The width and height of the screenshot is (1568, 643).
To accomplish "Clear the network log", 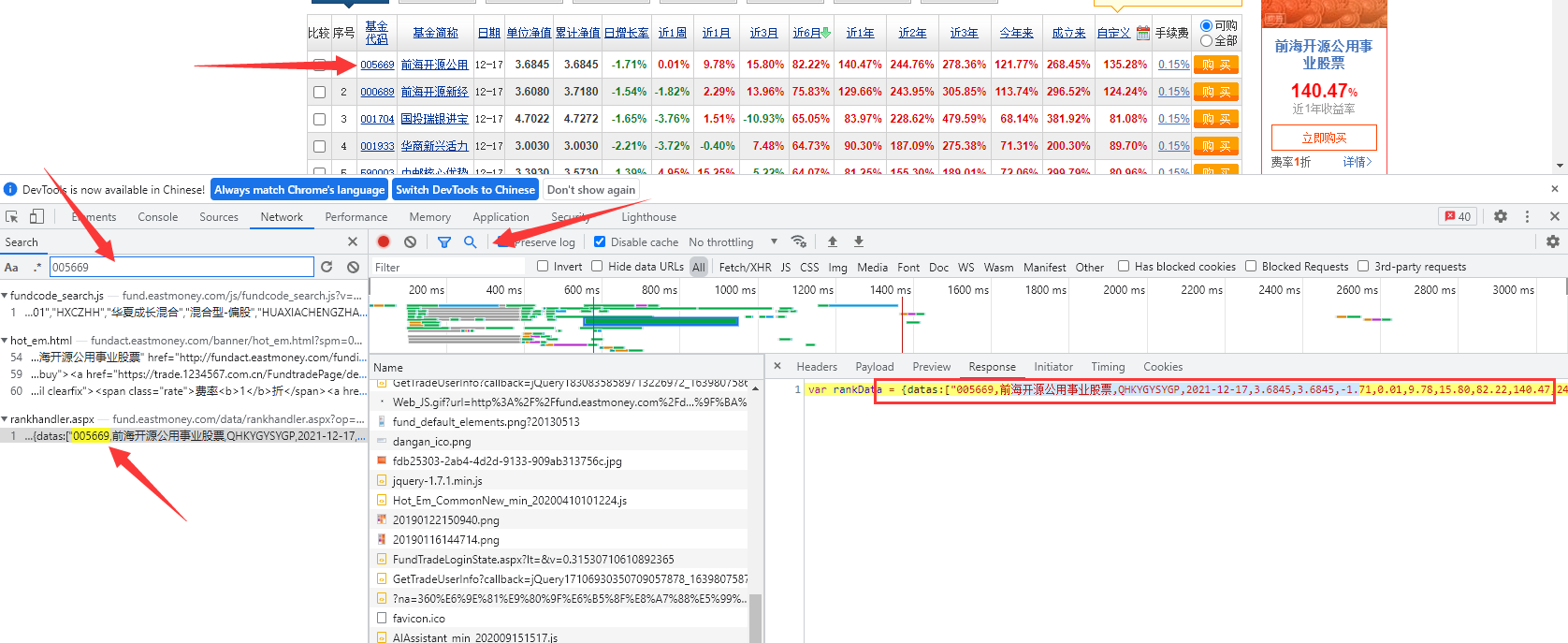I will click(410, 241).
